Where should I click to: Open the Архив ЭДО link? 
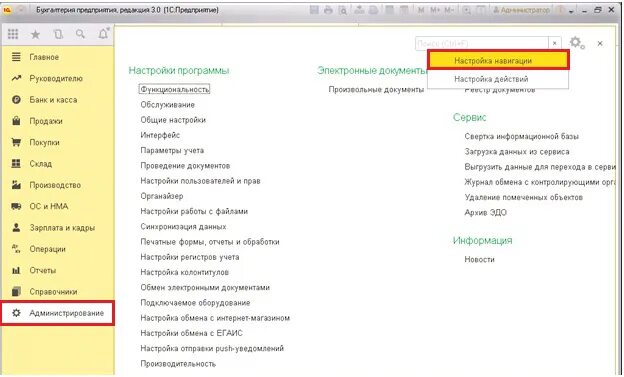[x=486, y=213]
